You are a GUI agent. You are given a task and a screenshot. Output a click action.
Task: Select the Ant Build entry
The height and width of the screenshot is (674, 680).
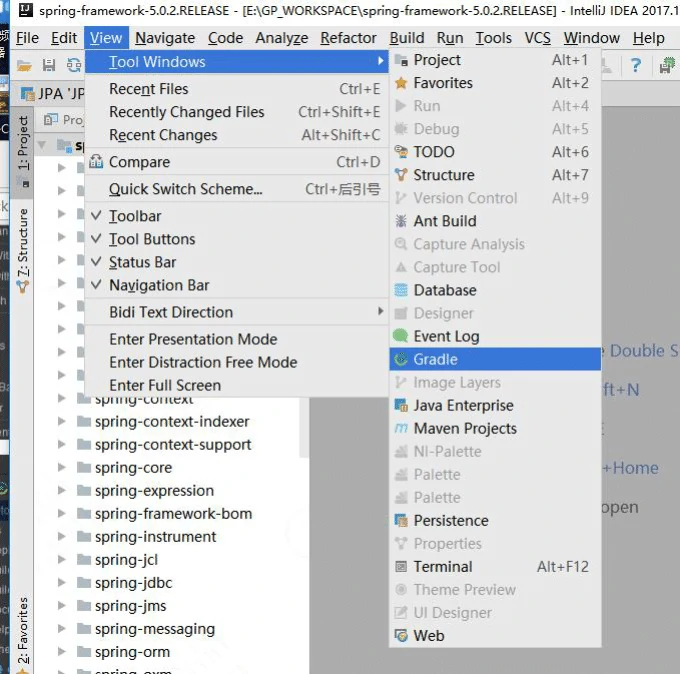444,221
